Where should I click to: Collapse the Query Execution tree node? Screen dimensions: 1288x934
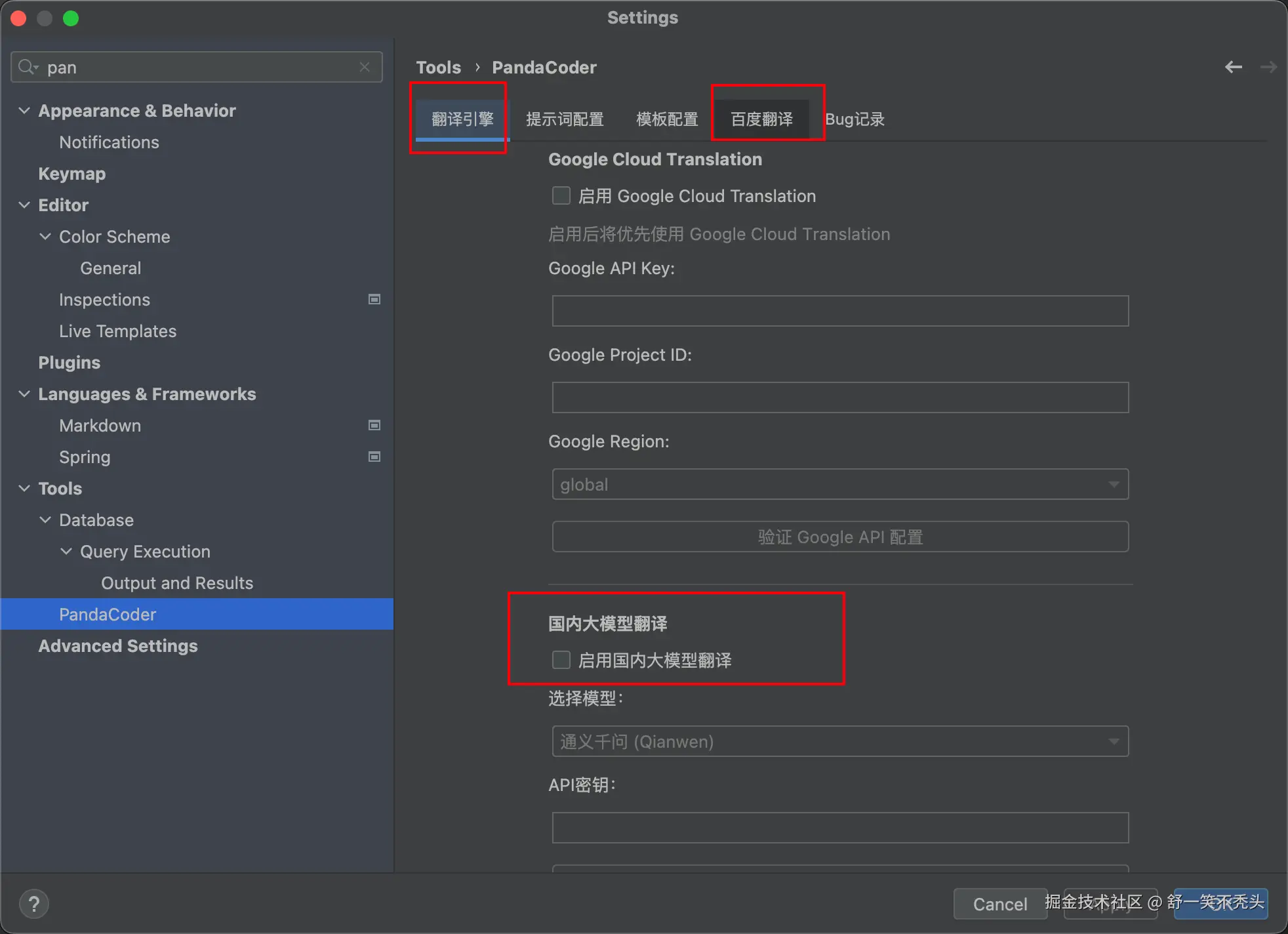[66, 551]
